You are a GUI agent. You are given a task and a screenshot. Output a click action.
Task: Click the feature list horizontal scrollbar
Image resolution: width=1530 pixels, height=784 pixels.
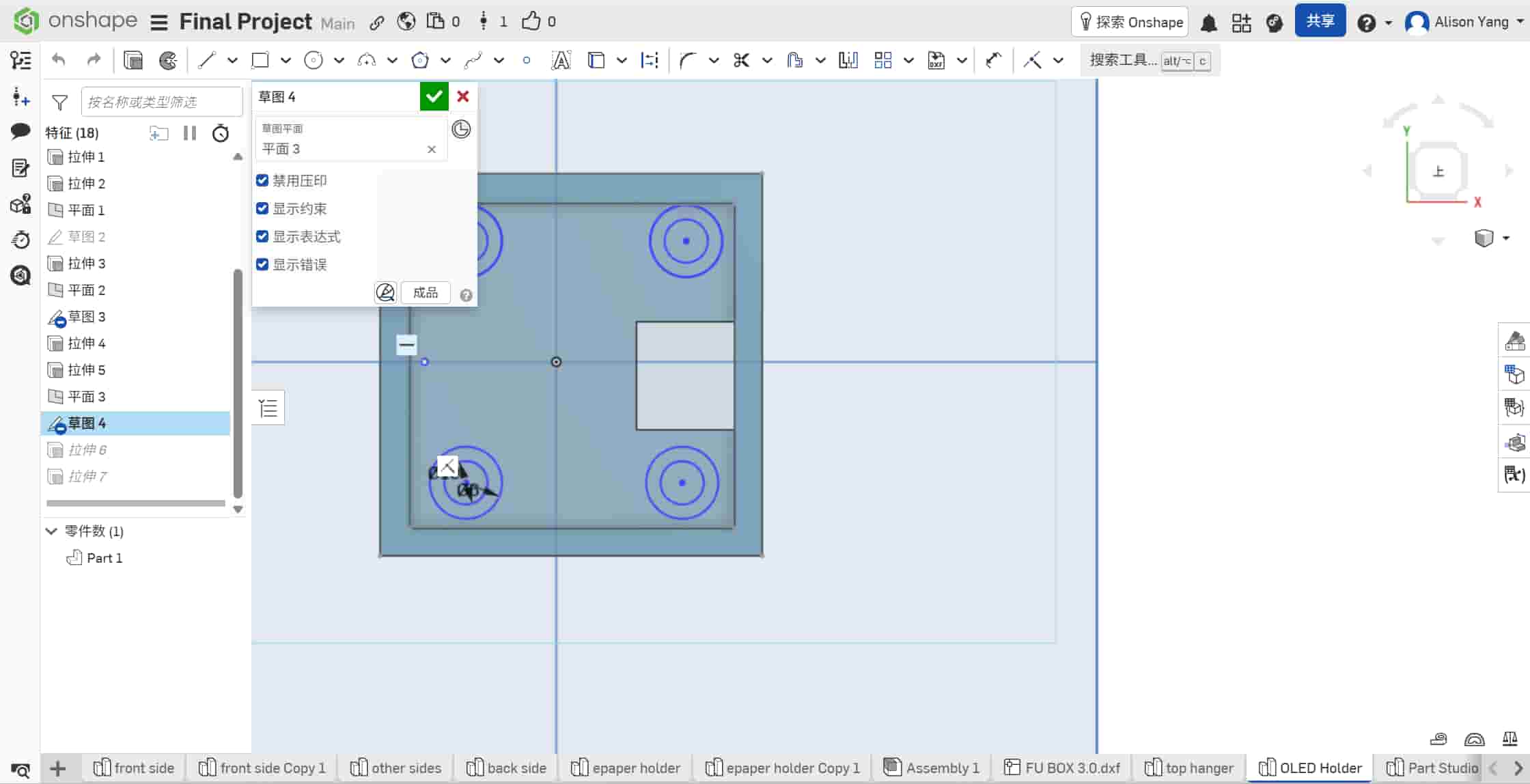tap(135, 503)
